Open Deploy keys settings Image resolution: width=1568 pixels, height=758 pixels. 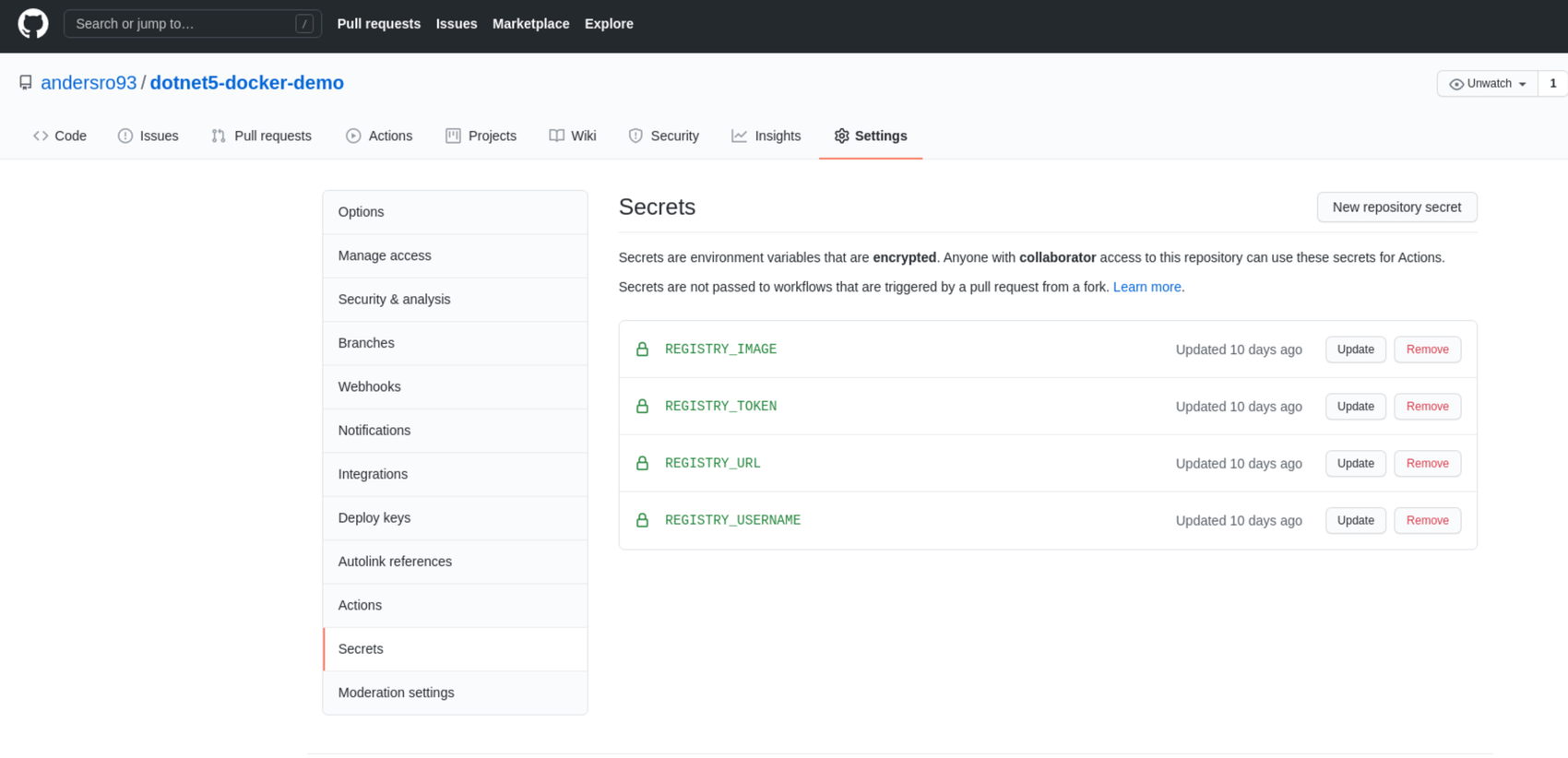click(x=456, y=518)
